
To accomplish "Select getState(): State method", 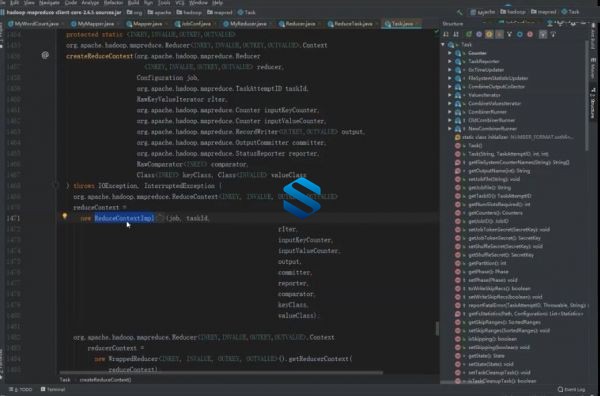I will point(486,356).
